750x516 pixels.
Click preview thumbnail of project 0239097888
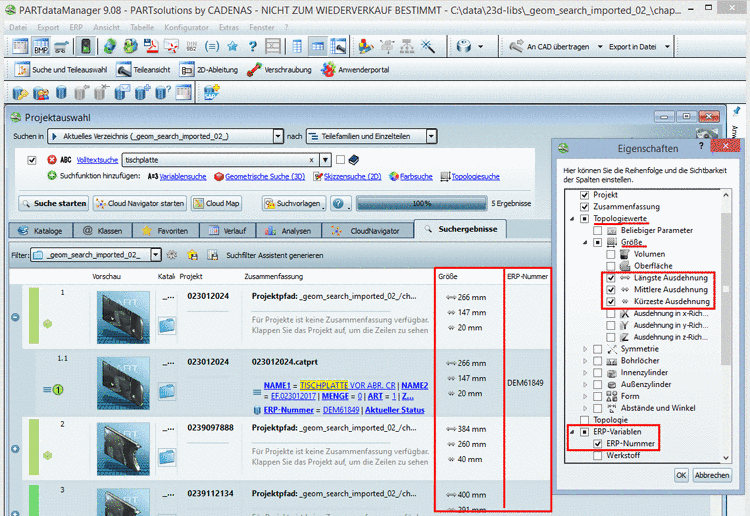tap(123, 449)
